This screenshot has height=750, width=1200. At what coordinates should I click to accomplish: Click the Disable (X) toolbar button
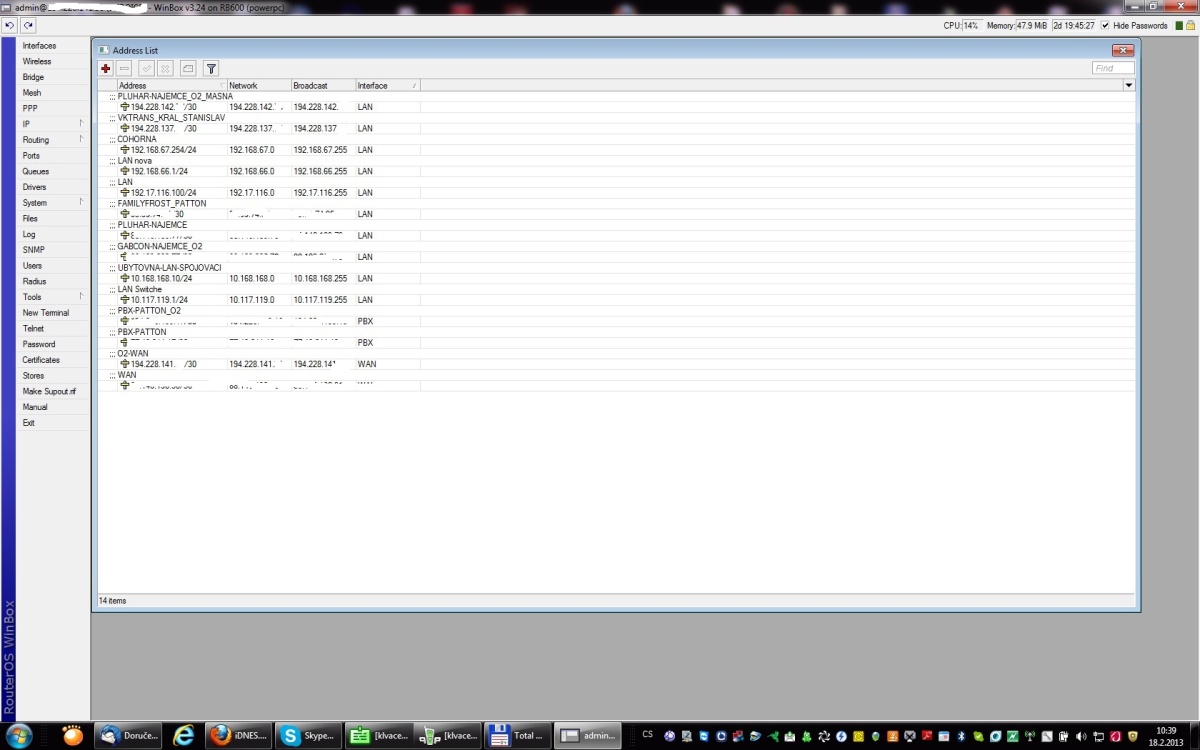click(165, 68)
